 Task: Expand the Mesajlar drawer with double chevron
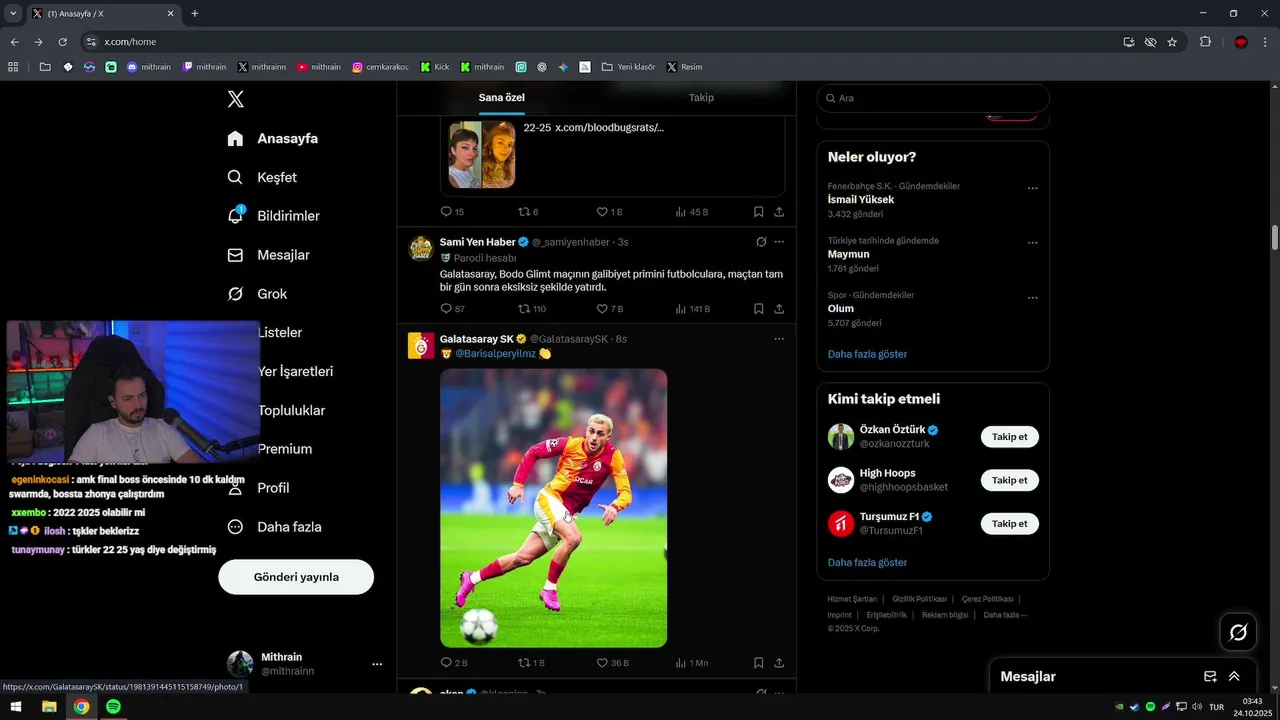[1234, 677]
